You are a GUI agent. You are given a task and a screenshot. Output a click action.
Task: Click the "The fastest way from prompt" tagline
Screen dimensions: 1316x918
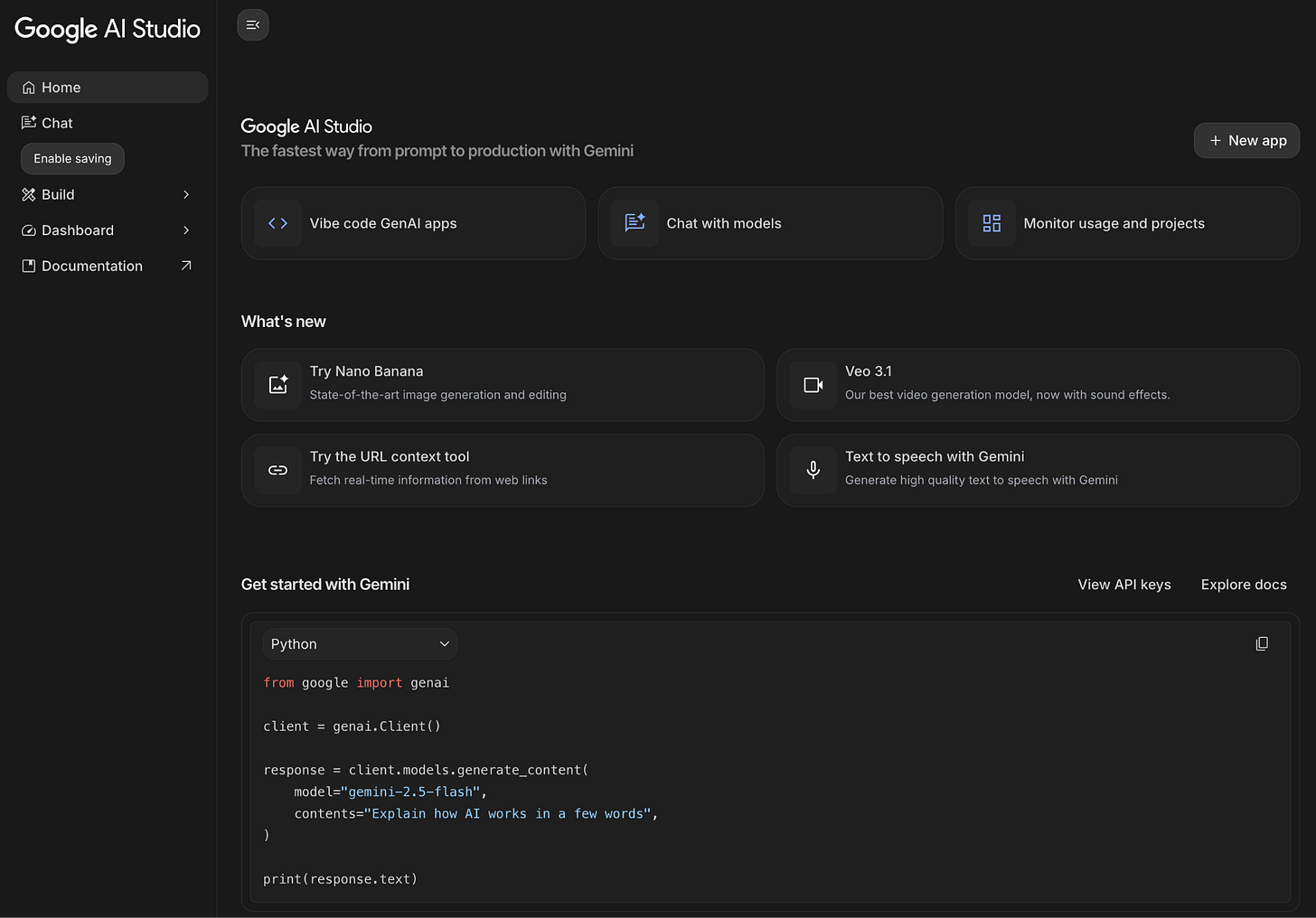[437, 151]
